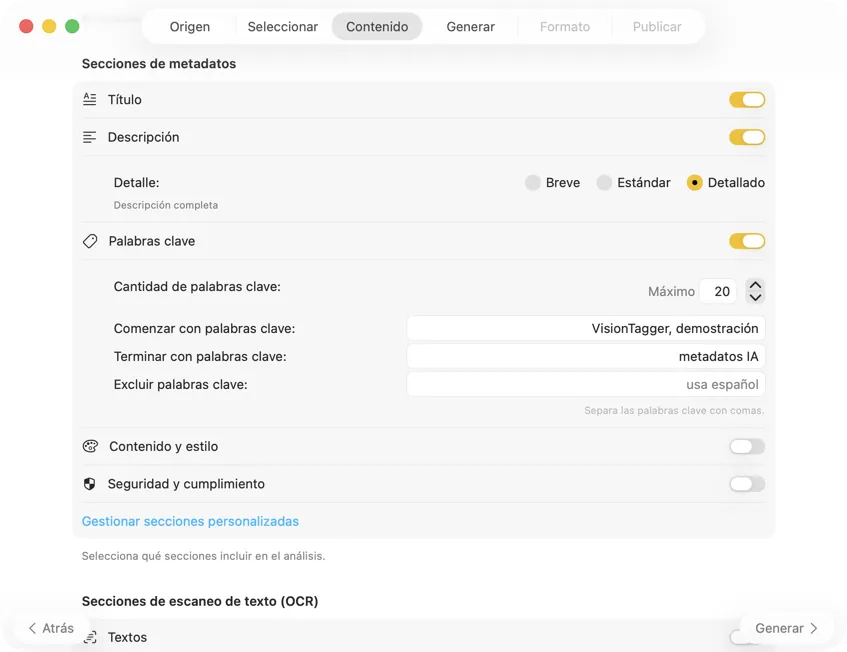Turn on Seguridad y cumplimiento
The width and height of the screenshot is (847, 652).
coord(747,484)
